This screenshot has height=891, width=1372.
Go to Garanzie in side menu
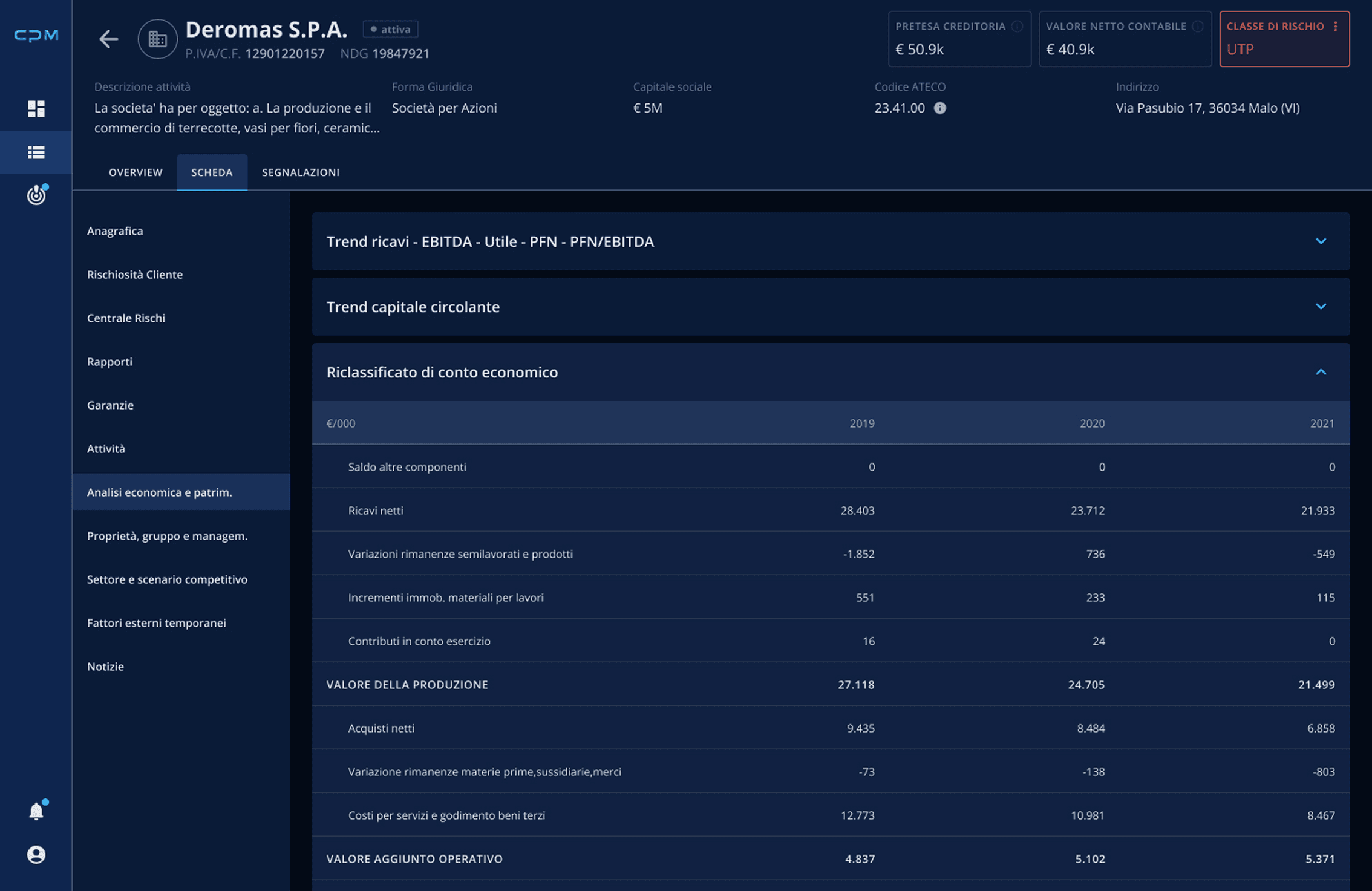click(x=110, y=405)
